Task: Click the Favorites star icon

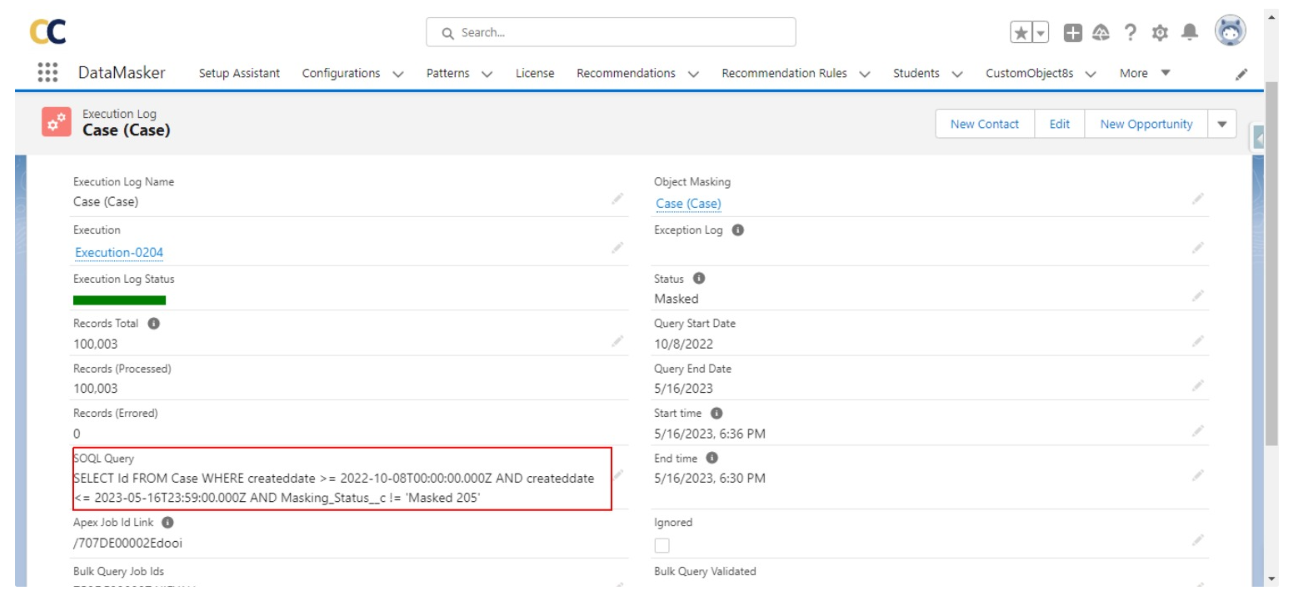Action: point(1021,33)
